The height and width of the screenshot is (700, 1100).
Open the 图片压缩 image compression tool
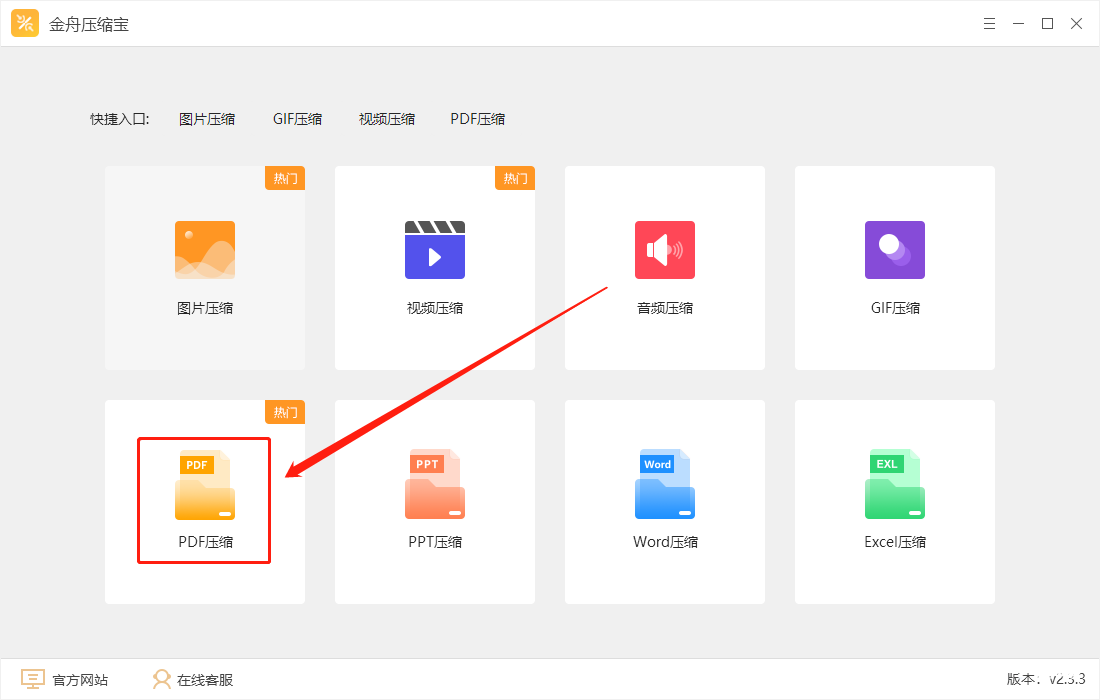click(x=204, y=250)
